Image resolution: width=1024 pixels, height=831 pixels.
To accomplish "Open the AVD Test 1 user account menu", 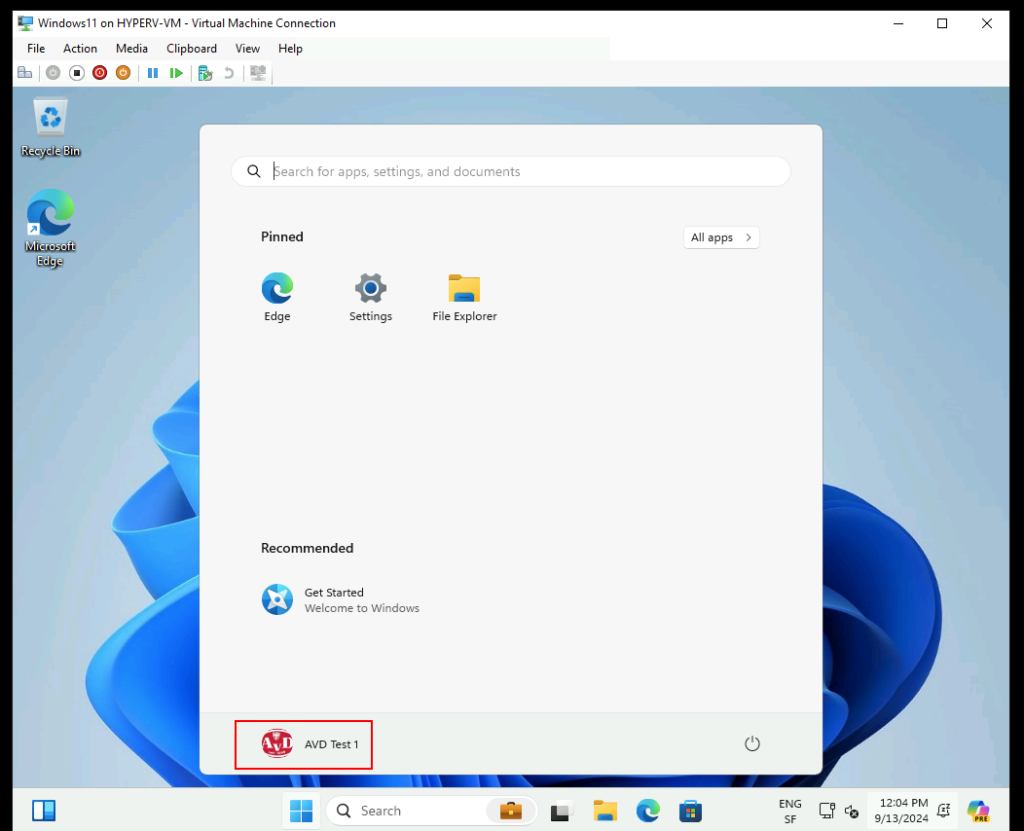I will [310, 744].
